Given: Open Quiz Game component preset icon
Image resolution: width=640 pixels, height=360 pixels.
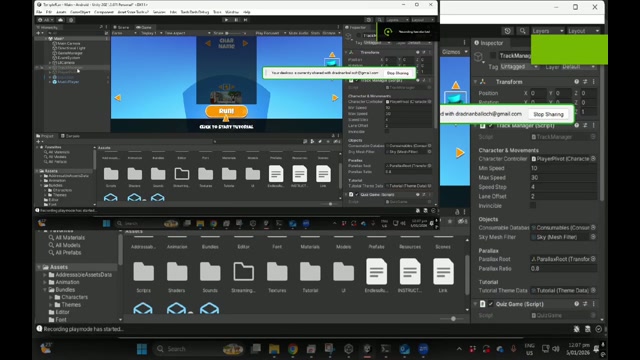Looking at the screenshot, I should (x=585, y=304).
